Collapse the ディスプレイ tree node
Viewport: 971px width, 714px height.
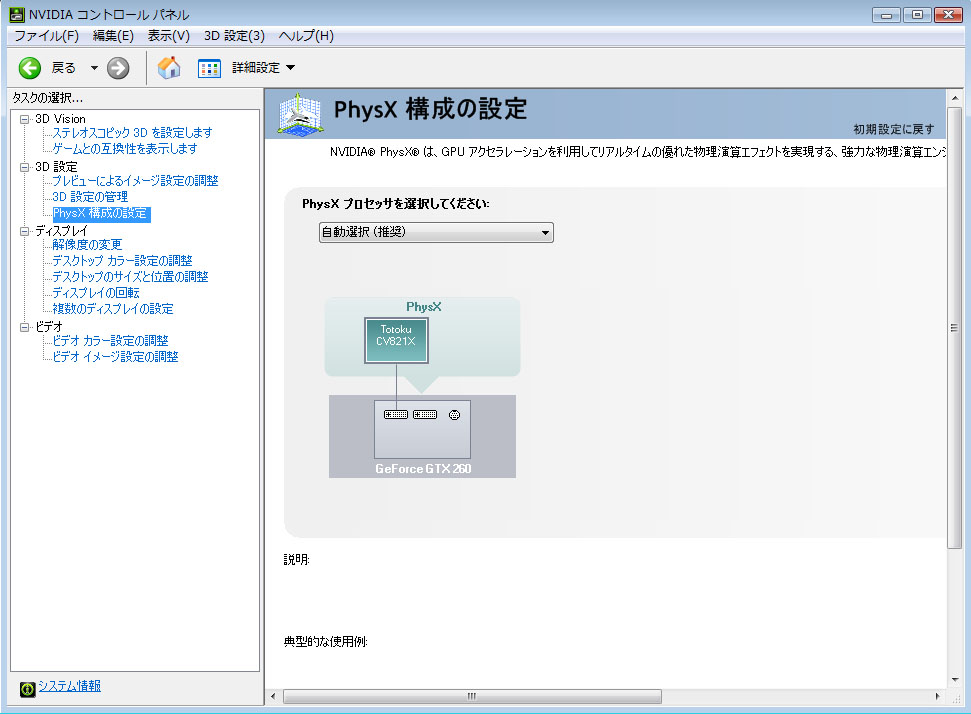(25, 231)
